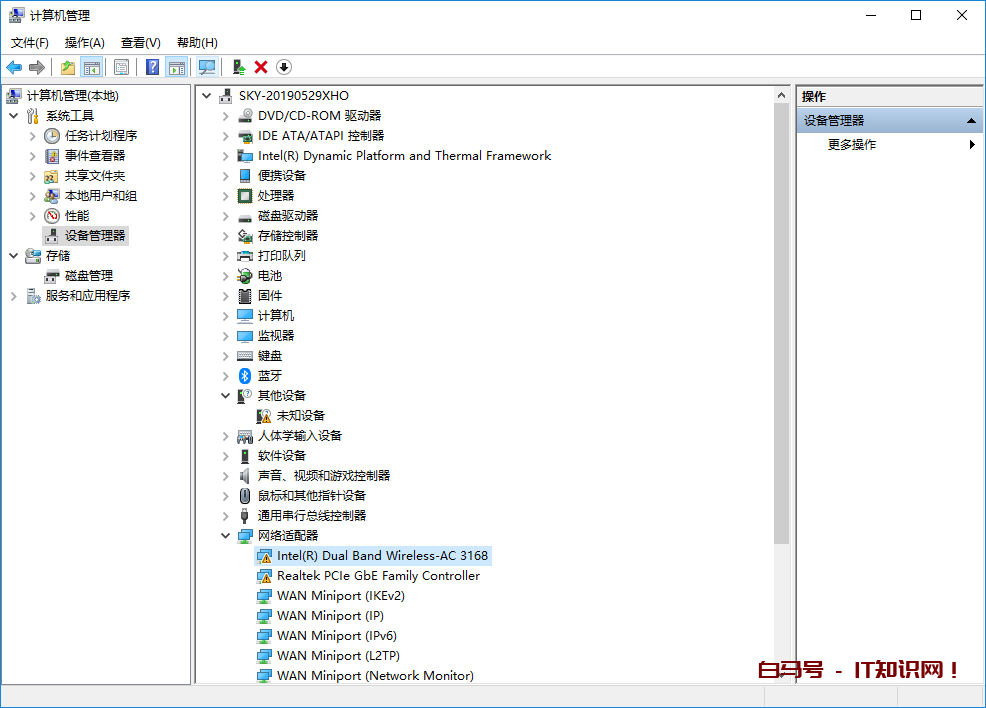Collapse the 其他设备 category

click(x=226, y=396)
